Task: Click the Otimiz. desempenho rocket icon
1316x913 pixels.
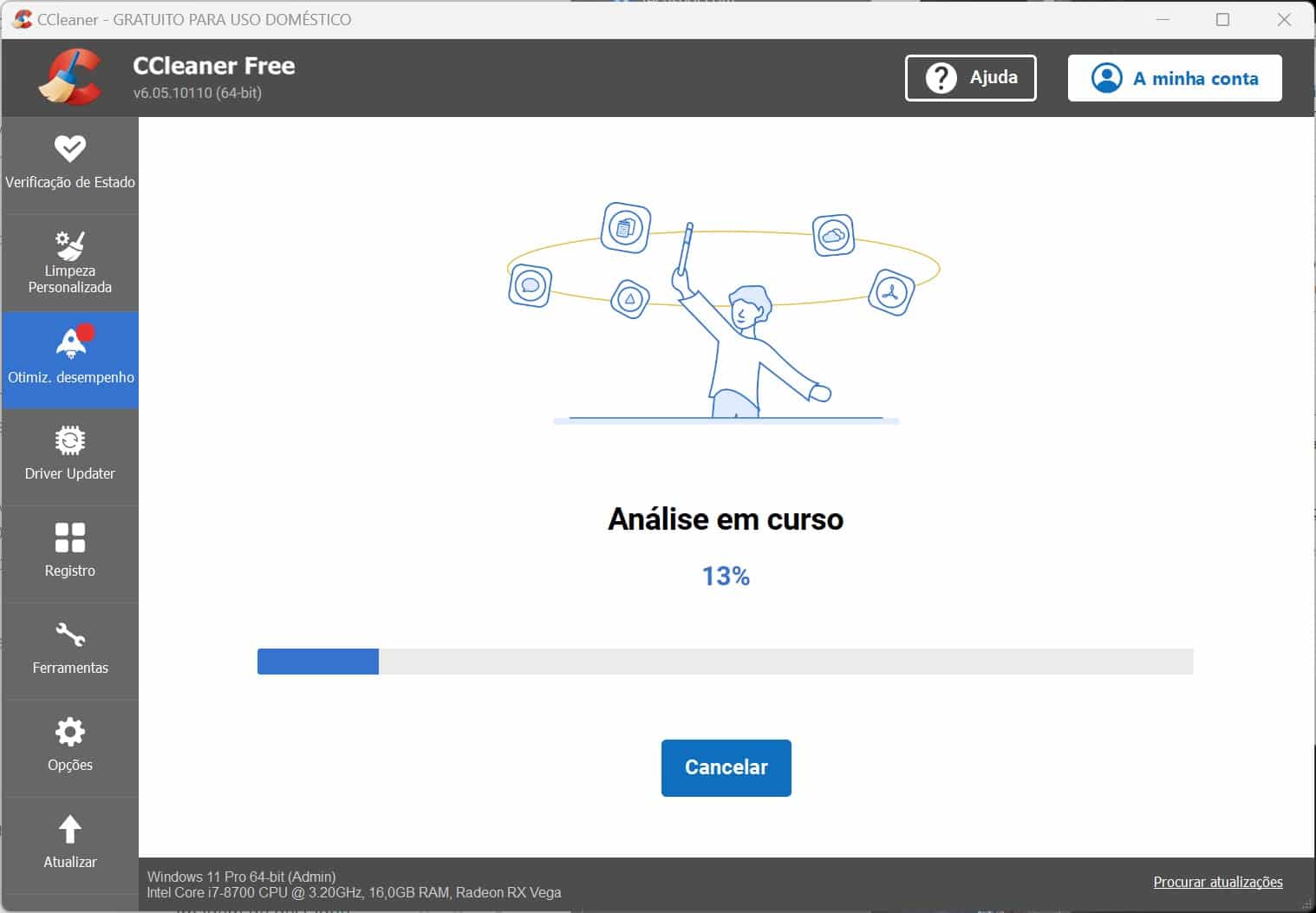Action: [x=70, y=343]
